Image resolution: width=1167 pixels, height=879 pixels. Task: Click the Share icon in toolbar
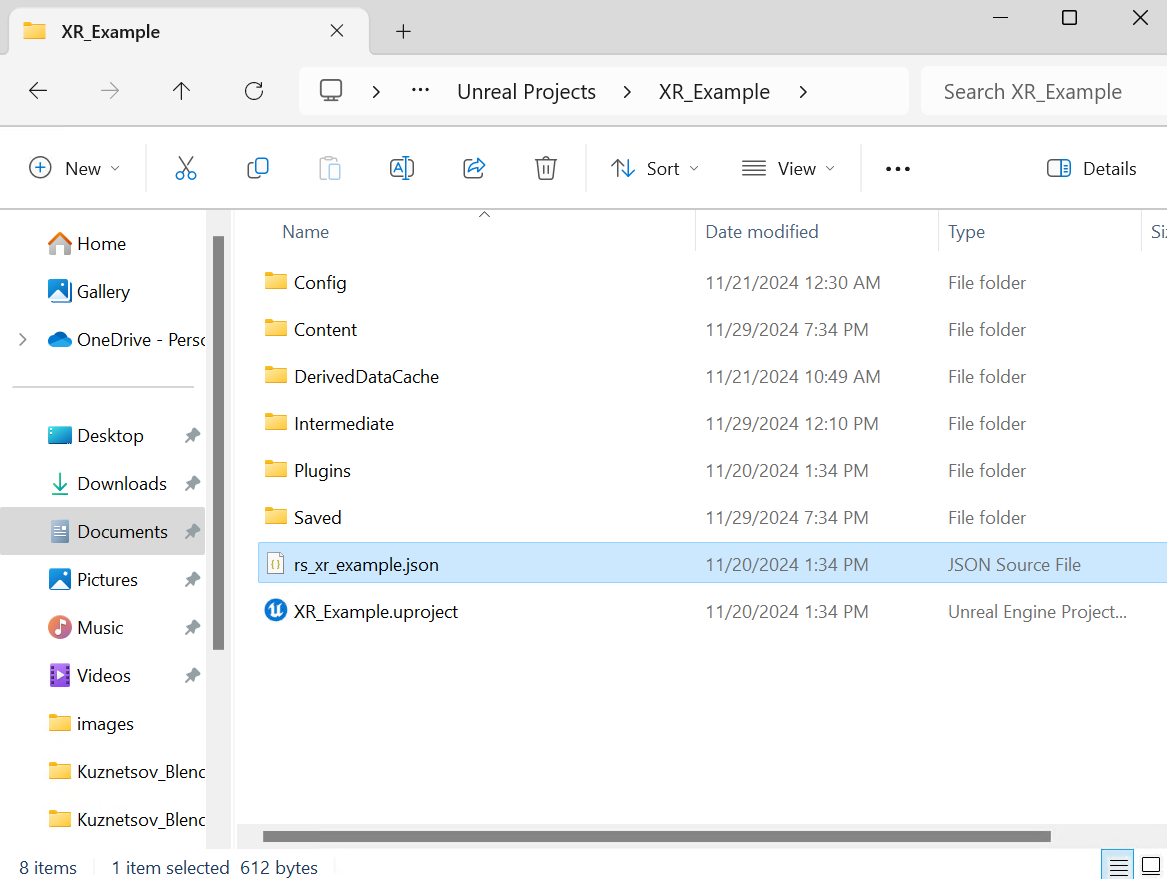474,168
